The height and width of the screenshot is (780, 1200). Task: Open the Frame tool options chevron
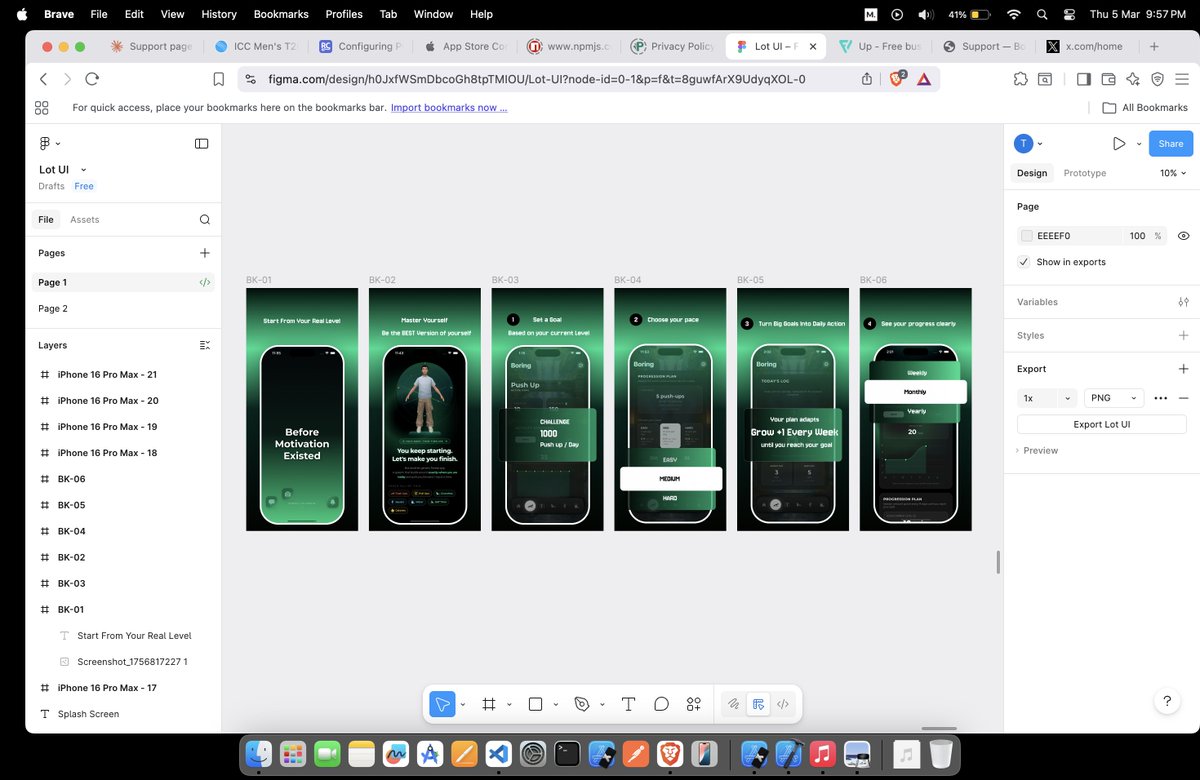(x=509, y=705)
